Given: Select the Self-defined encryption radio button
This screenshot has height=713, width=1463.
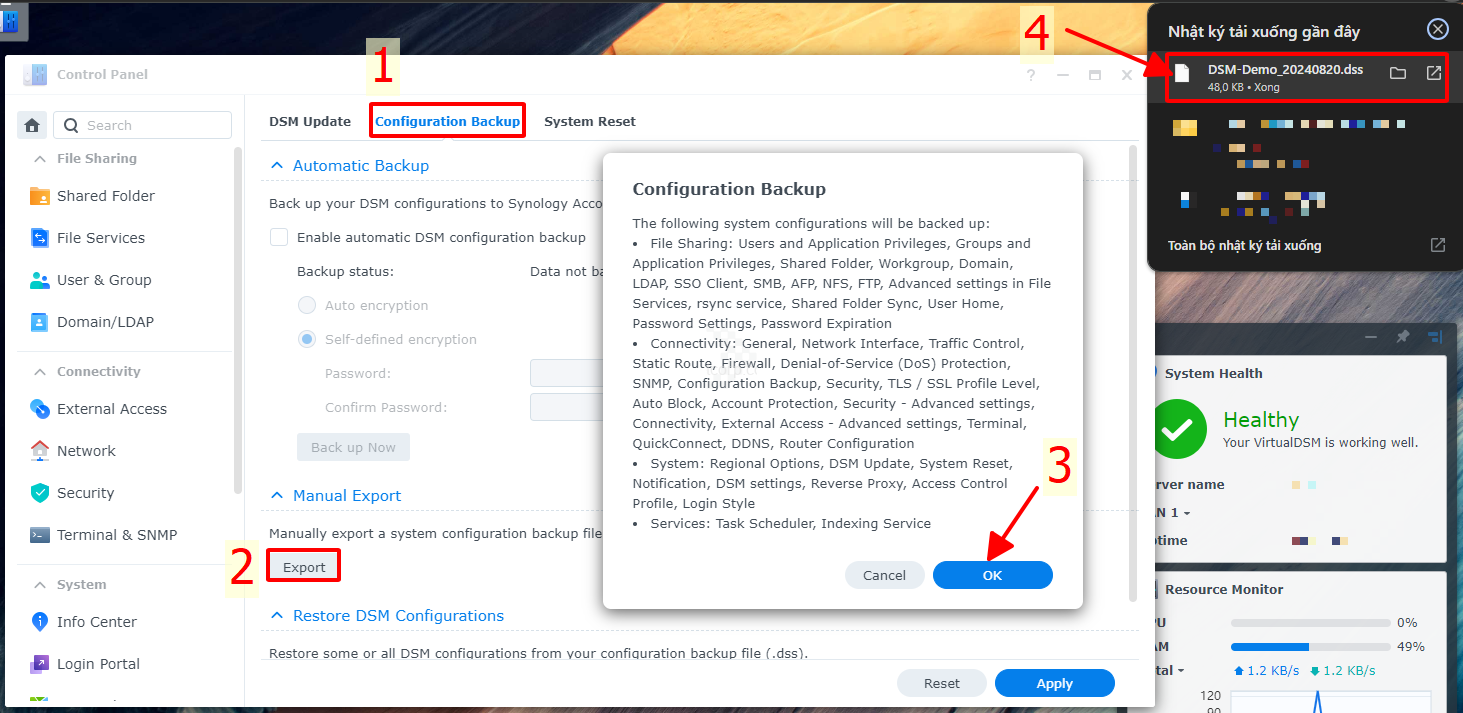Looking at the screenshot, I should 307,339.
